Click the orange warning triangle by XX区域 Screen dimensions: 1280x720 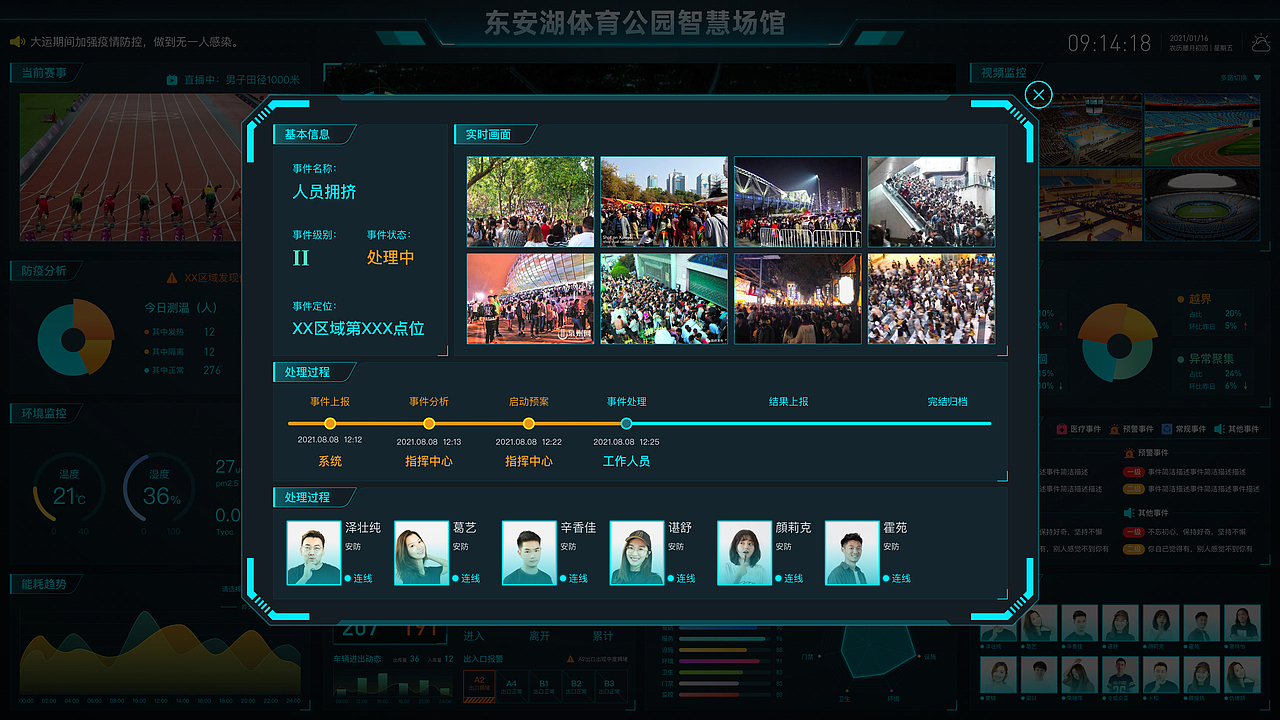coord(172,278)
